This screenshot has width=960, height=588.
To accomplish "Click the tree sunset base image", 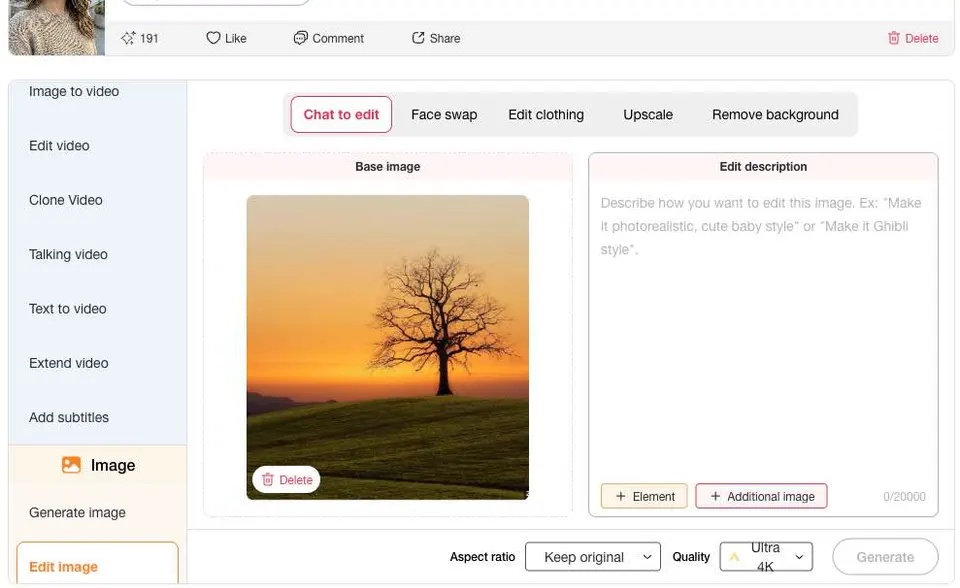I will tap(388, 347).
